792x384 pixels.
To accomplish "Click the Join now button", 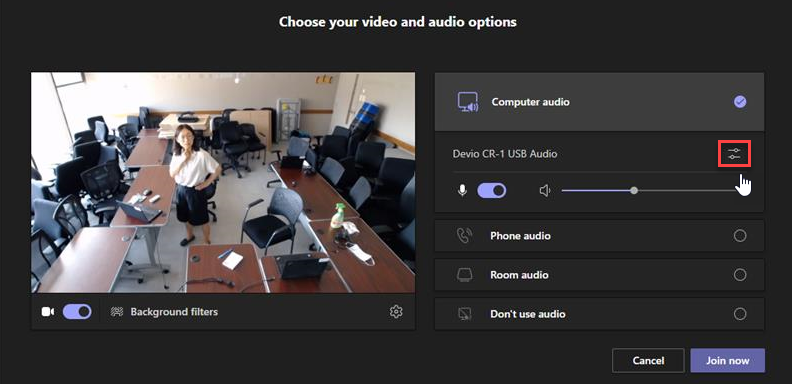I will point(727,361).
